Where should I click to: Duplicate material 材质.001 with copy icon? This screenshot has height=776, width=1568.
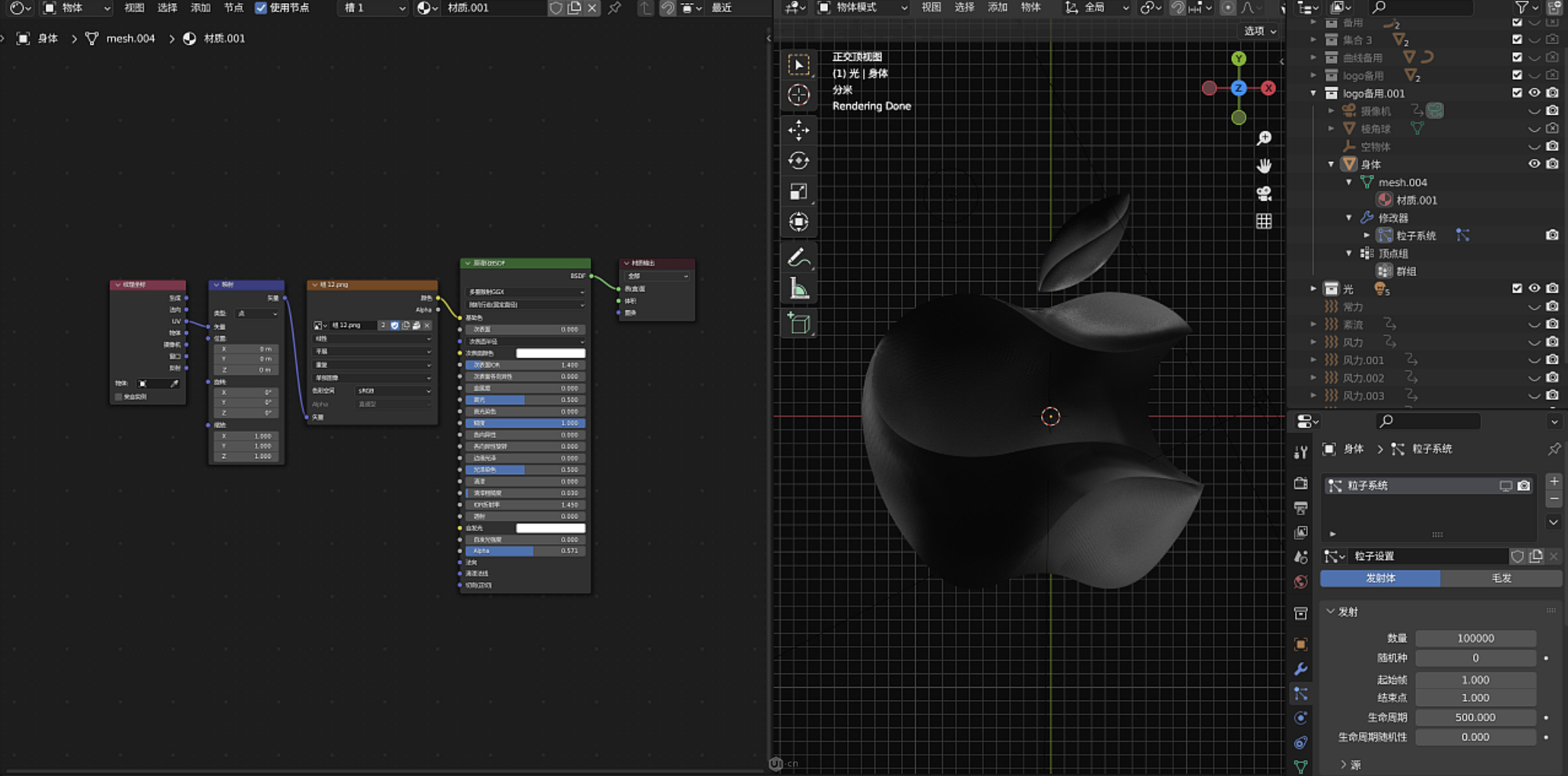click(574, 8)
